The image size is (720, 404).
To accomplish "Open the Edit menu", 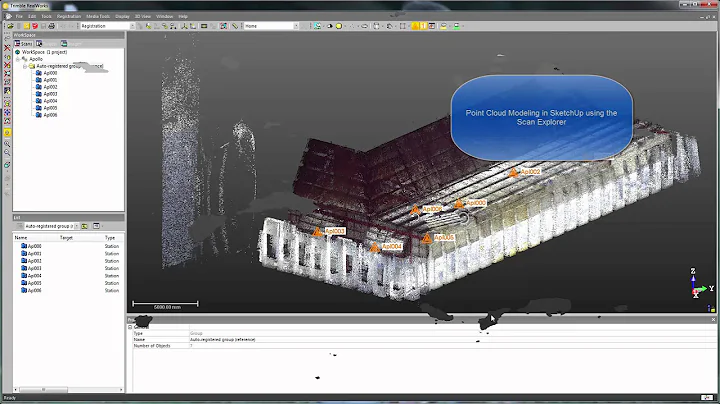I will pyautogui.click(x=32, y=16).
